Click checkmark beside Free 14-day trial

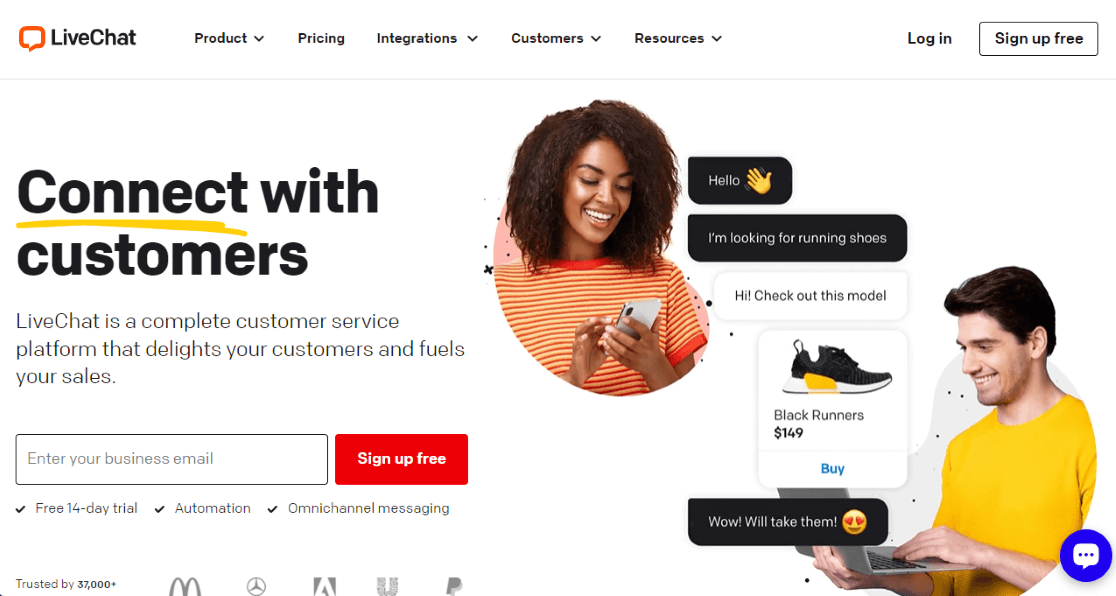click(x=21, y=509)
